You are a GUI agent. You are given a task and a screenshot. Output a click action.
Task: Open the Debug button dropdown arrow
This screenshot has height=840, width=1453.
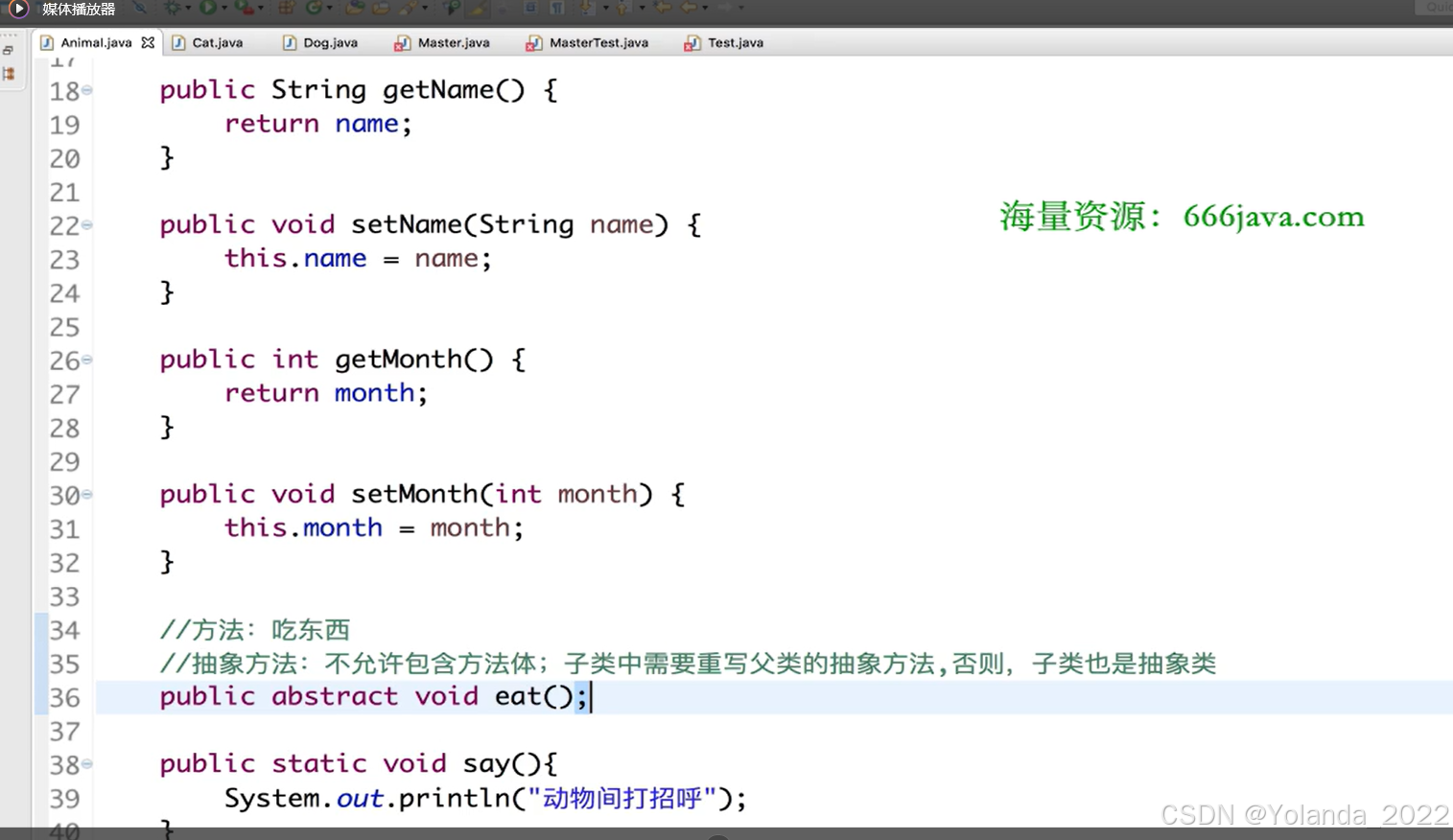point(188,9)
